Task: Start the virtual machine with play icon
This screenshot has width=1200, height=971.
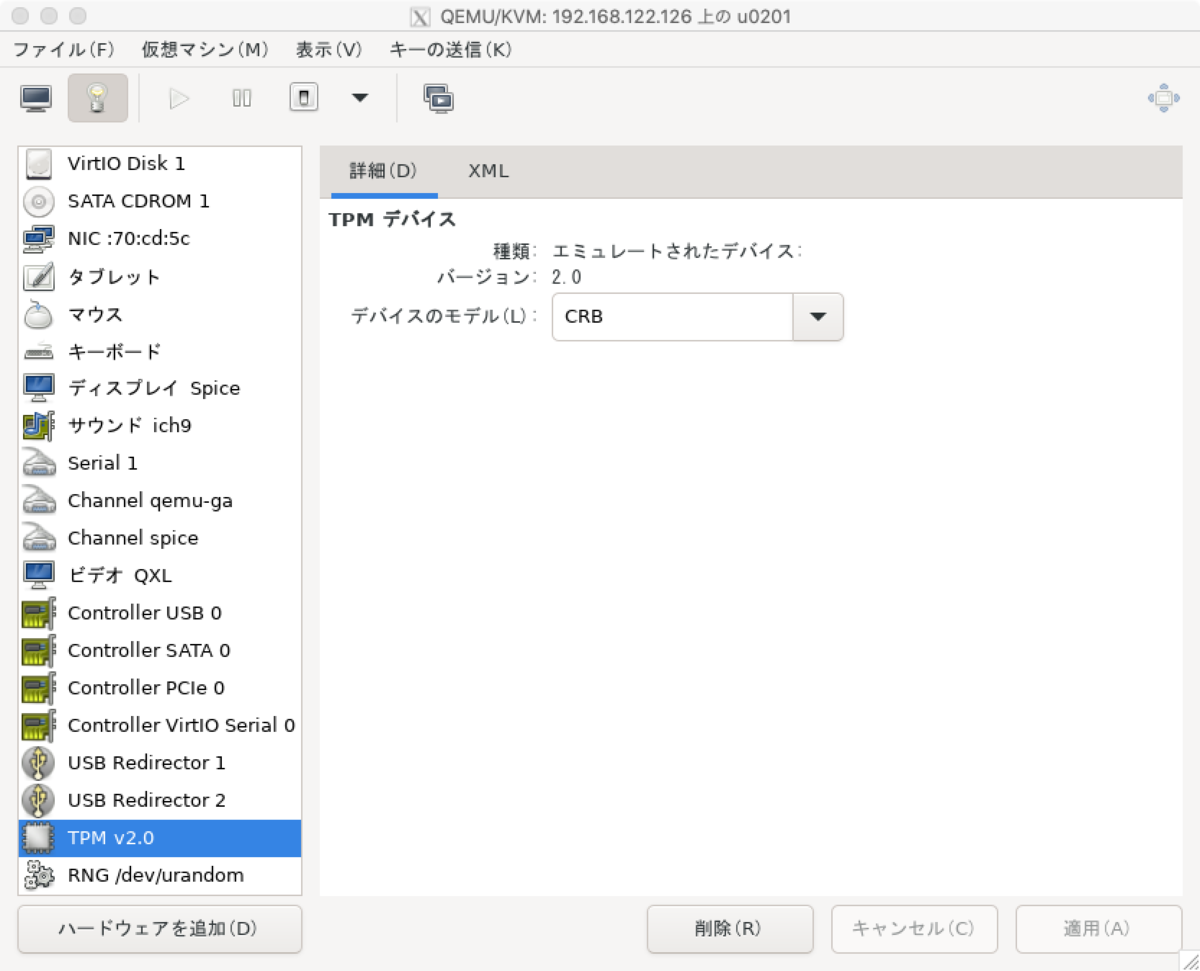Action: [179, 97]
